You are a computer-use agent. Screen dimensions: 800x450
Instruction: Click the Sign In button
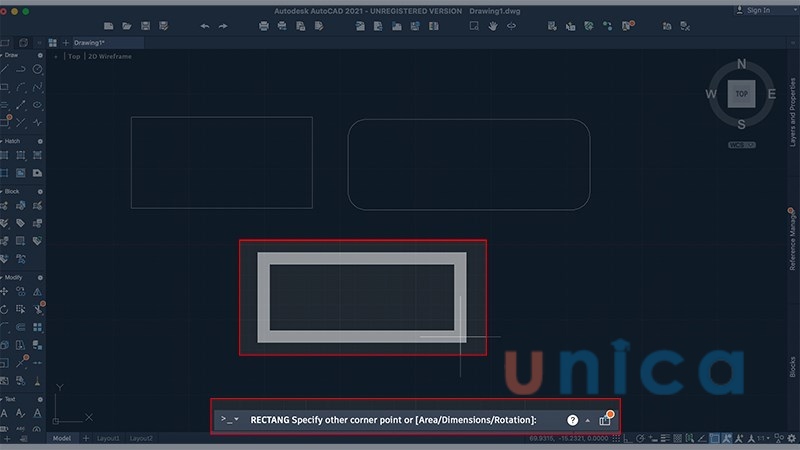click(758, 10)
